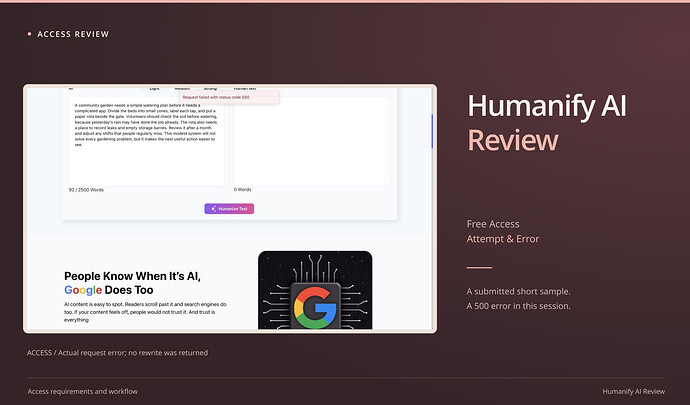Click 'A 500 error in this session.' line
The height and width of the screenshot is (405, 690).
tap(518, 306)
